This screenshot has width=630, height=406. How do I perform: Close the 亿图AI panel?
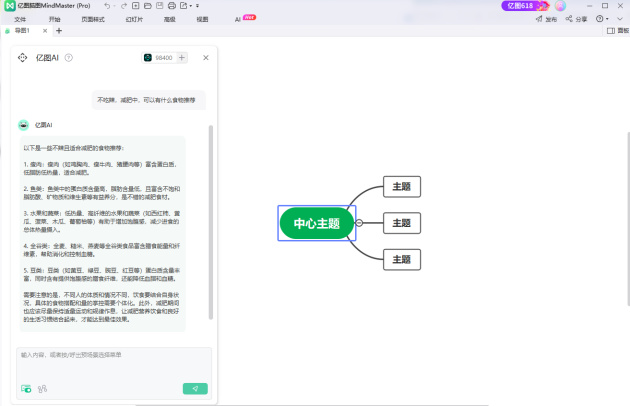pyautogui.click(x=205, y=58)
